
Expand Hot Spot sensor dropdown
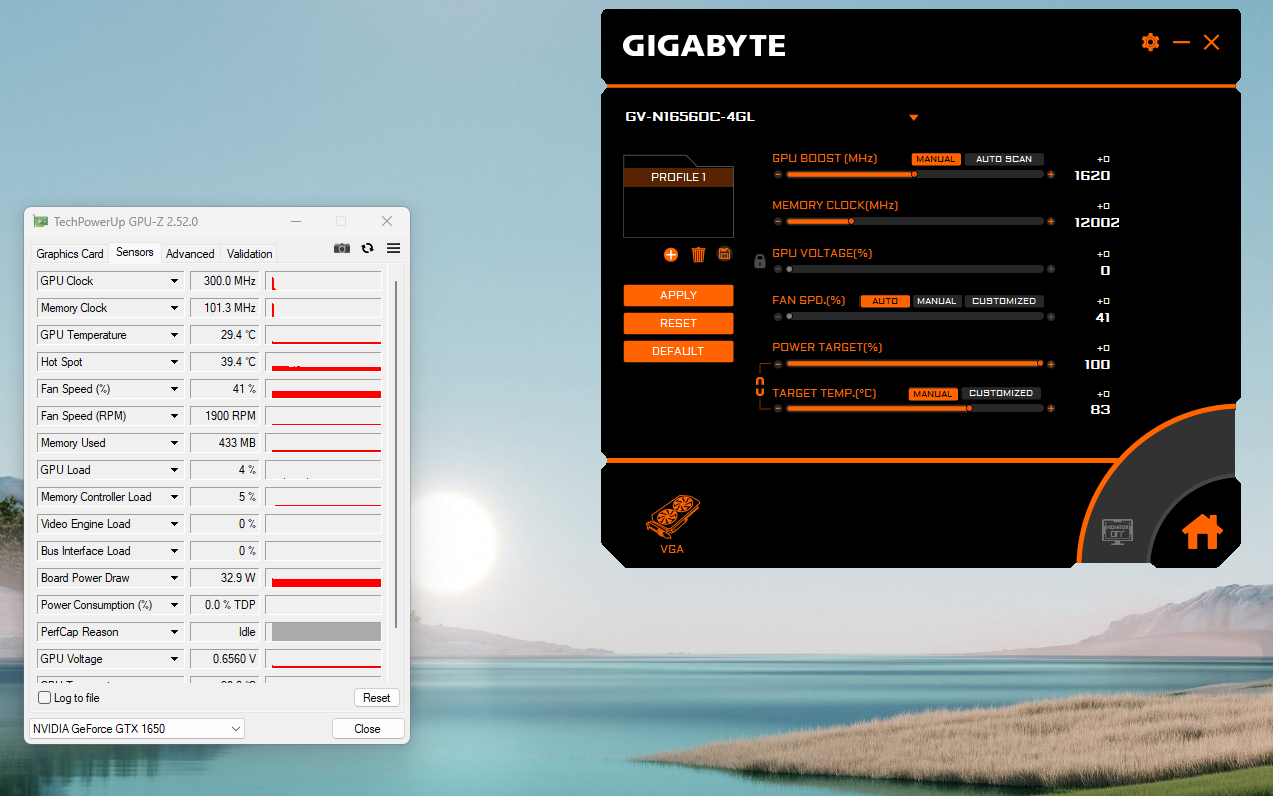tap(175, 362)
